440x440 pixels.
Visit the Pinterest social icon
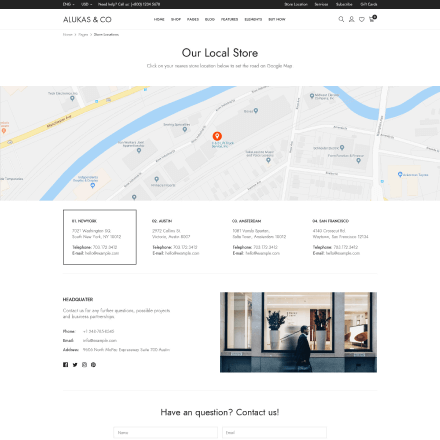coord(94,365)
